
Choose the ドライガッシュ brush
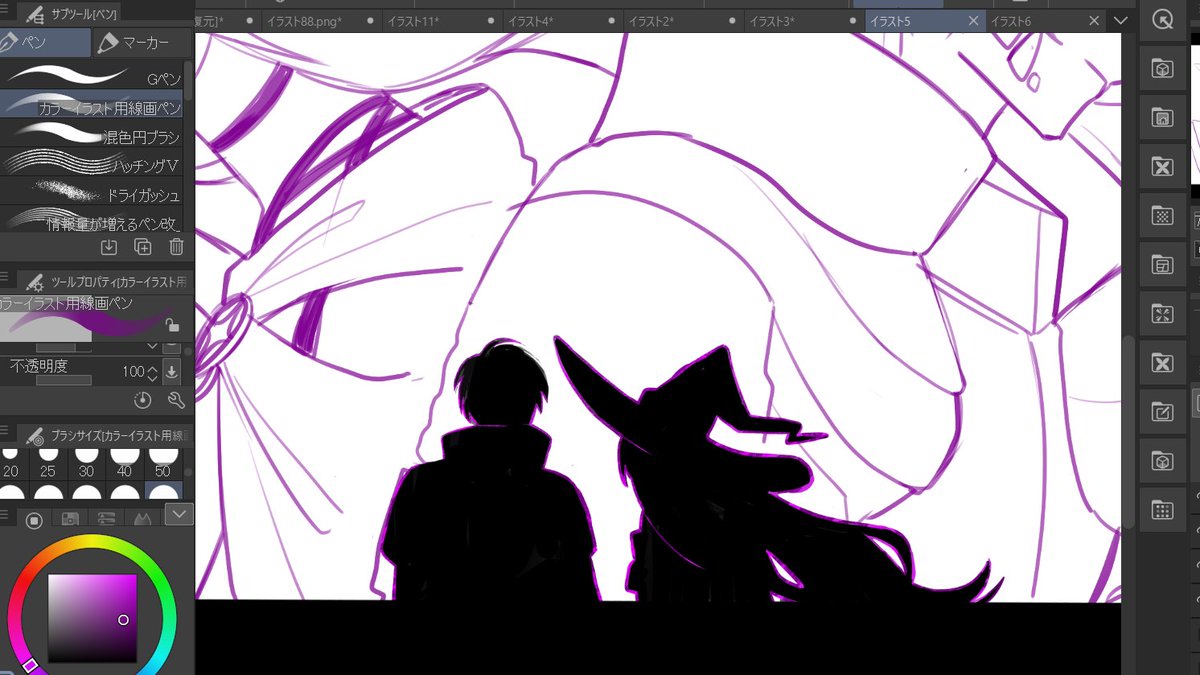click(91, 190)
